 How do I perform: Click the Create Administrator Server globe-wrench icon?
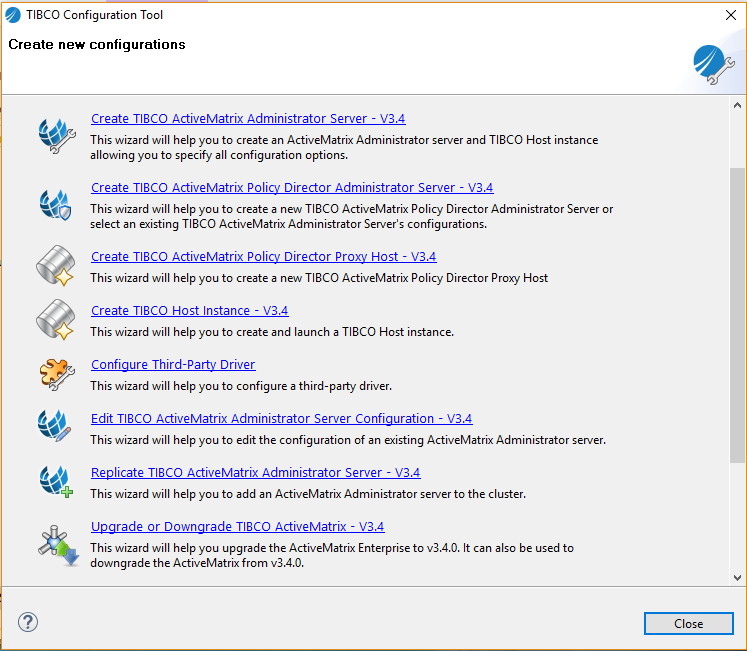coord(57,136)
